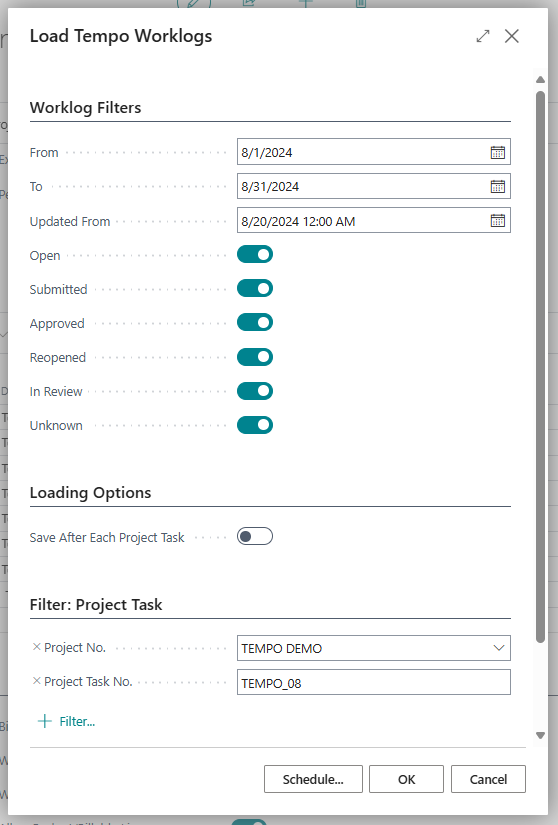Open calendar picker for To date
This screenshot has width=558, height=825.
(x=498, y=186)
